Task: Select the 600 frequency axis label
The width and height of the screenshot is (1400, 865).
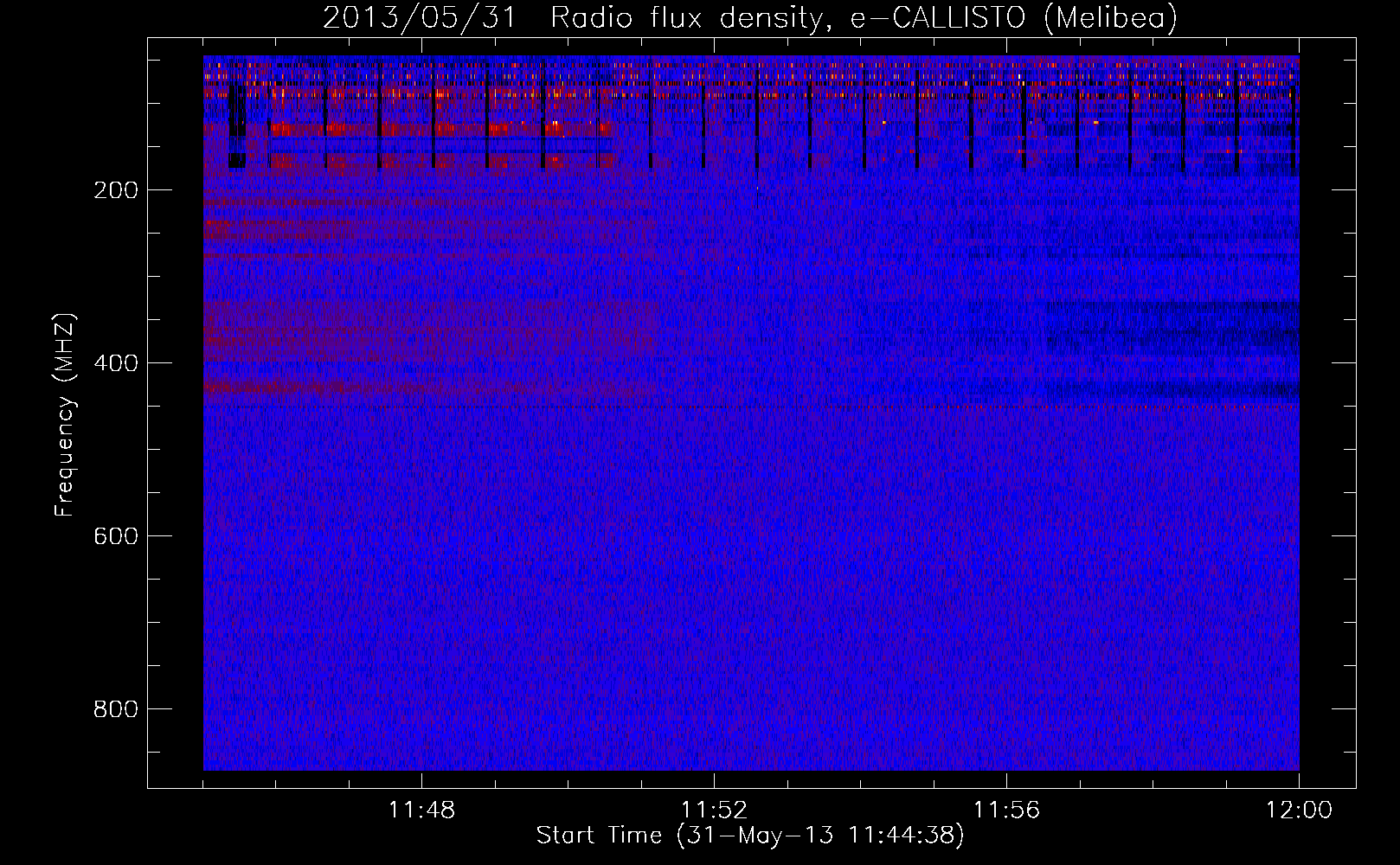Action: point(116,536)
